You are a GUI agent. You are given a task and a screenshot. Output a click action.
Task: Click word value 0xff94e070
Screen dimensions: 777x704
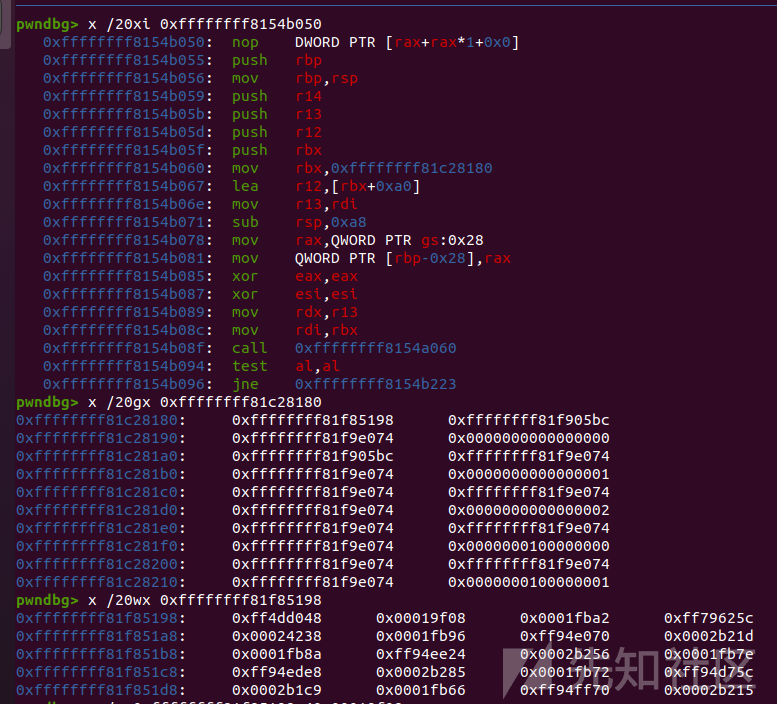565,636
